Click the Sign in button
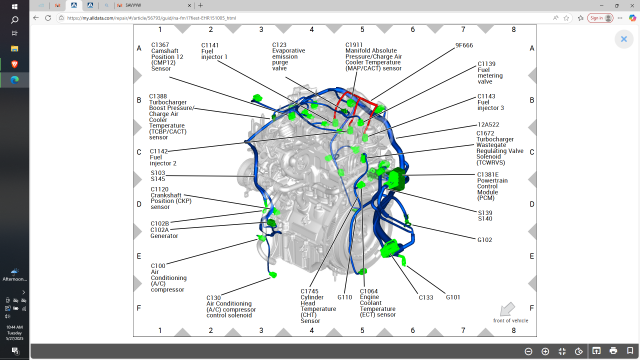Image resolution: width=640 pixels, height=360 pixels. tap(600, 18)
